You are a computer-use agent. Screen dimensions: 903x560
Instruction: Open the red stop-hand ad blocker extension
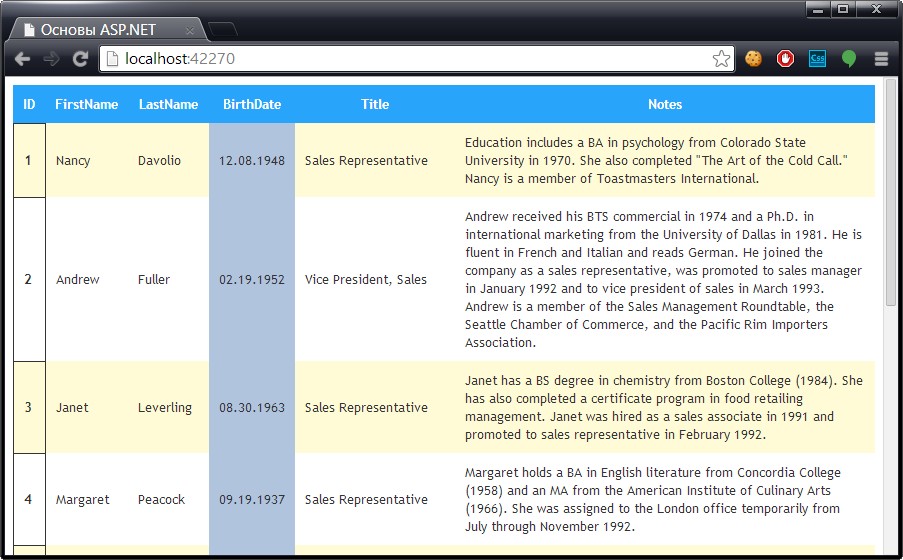click(x=785, y=59)
